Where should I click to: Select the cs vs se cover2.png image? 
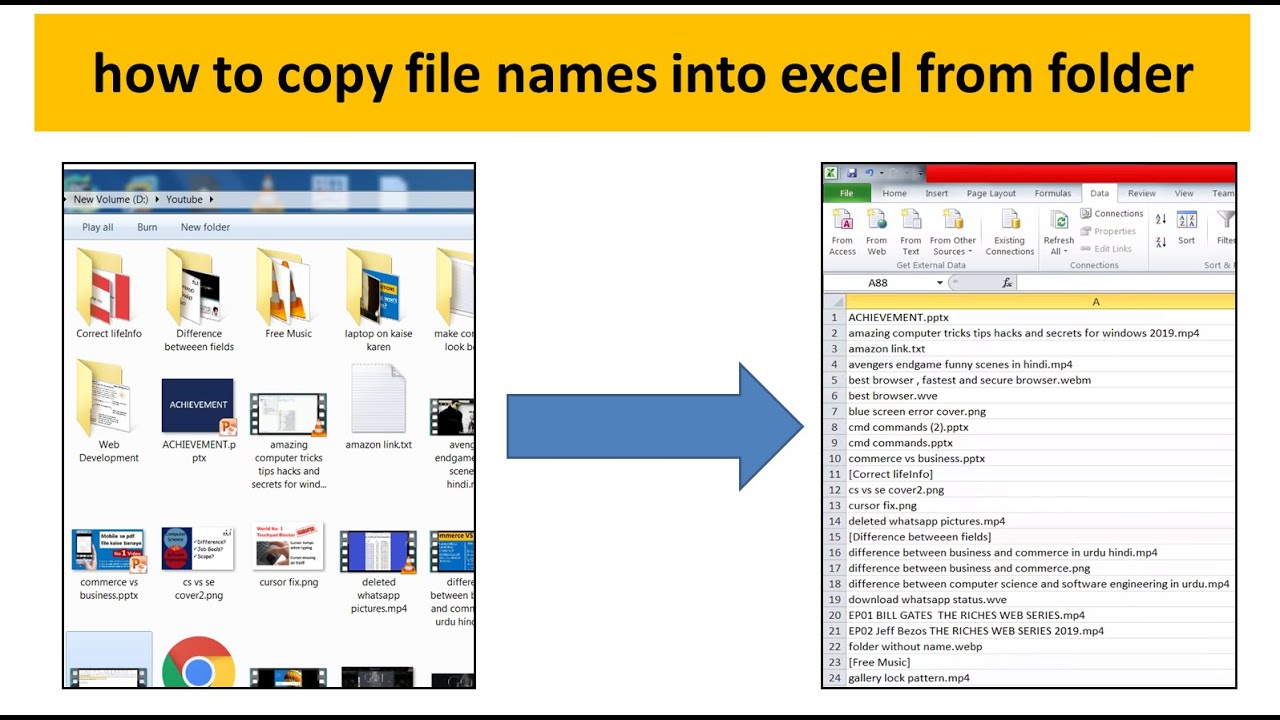(199, 565)
